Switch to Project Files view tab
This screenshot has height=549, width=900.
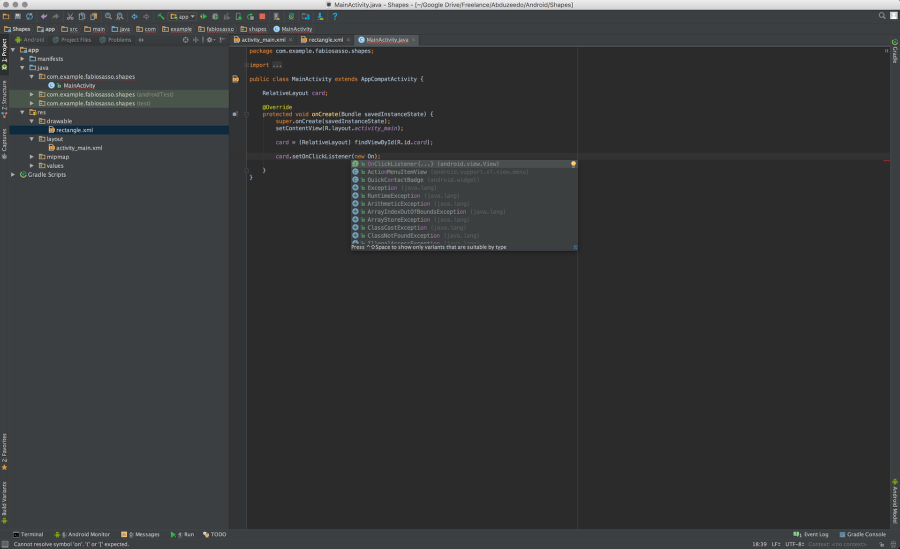[72, 40]
